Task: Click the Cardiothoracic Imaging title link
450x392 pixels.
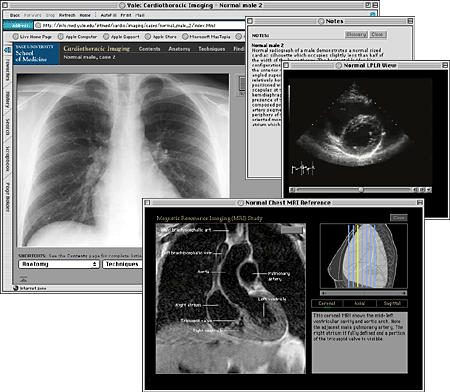Action: (x=96, y=49)
